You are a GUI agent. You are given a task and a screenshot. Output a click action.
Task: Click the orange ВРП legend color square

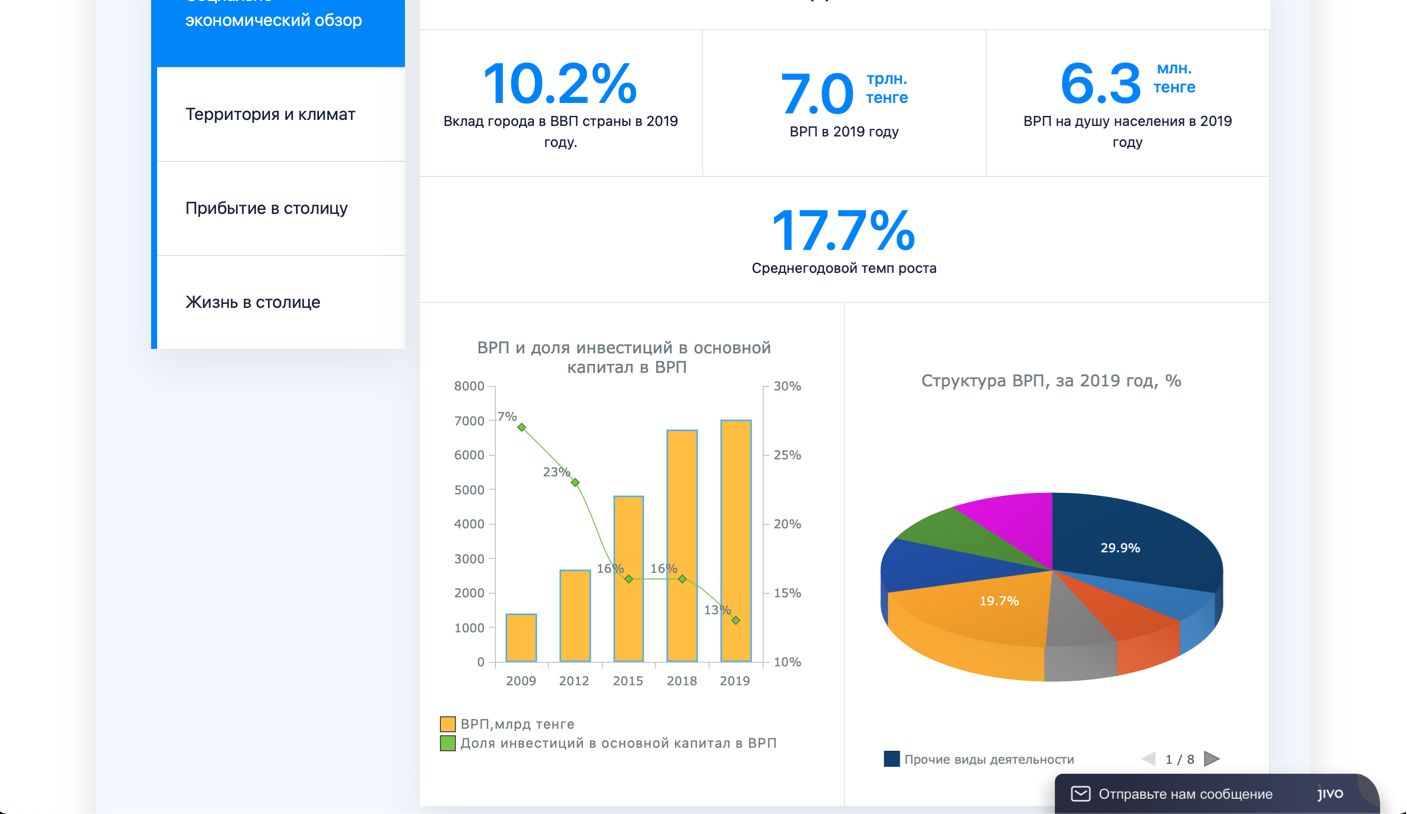pos(448,724)
